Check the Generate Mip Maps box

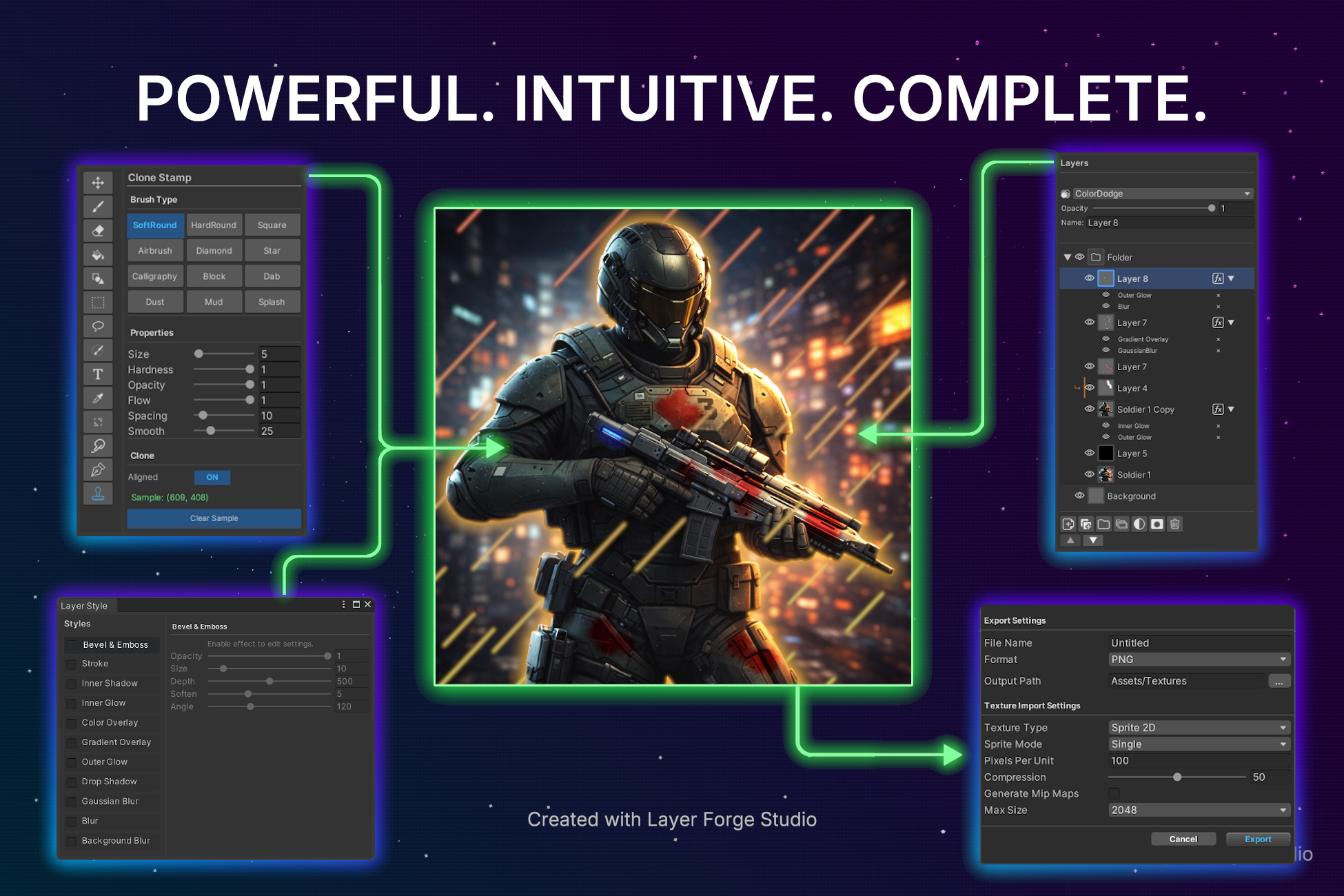click(x=1114, y=793)
